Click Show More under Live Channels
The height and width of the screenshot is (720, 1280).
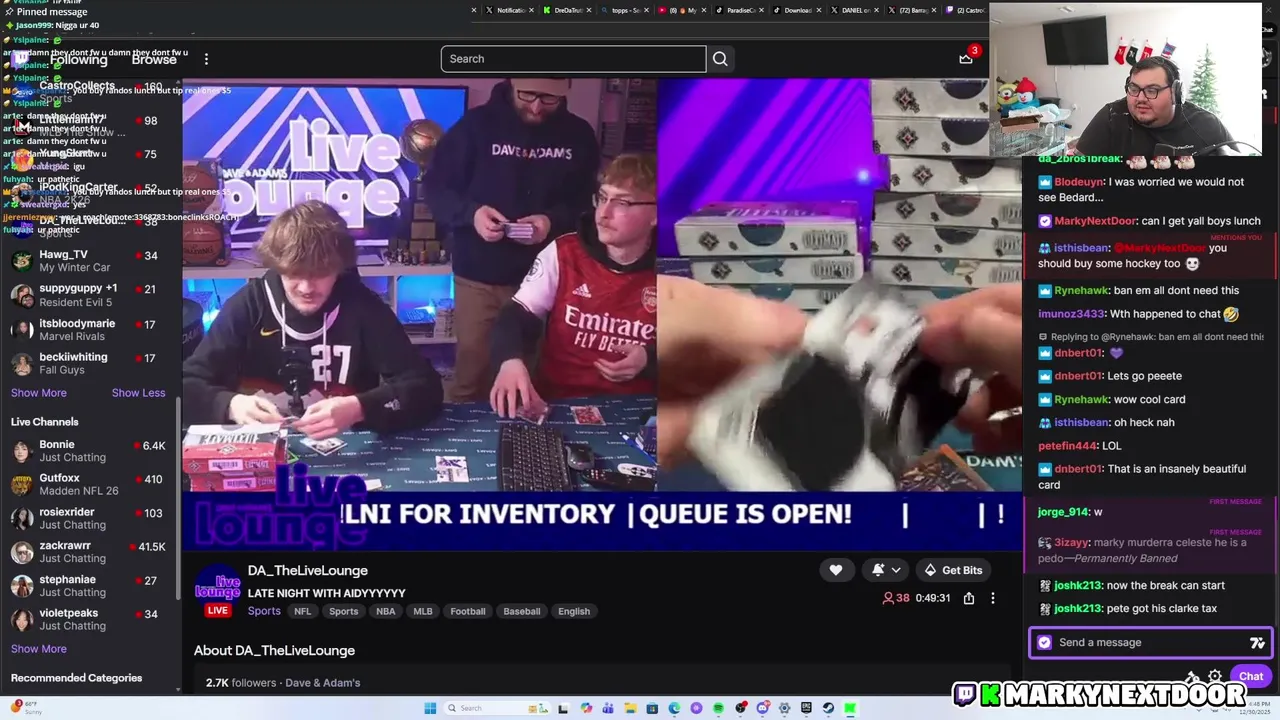pyautogui.click(x=39, y=649)
